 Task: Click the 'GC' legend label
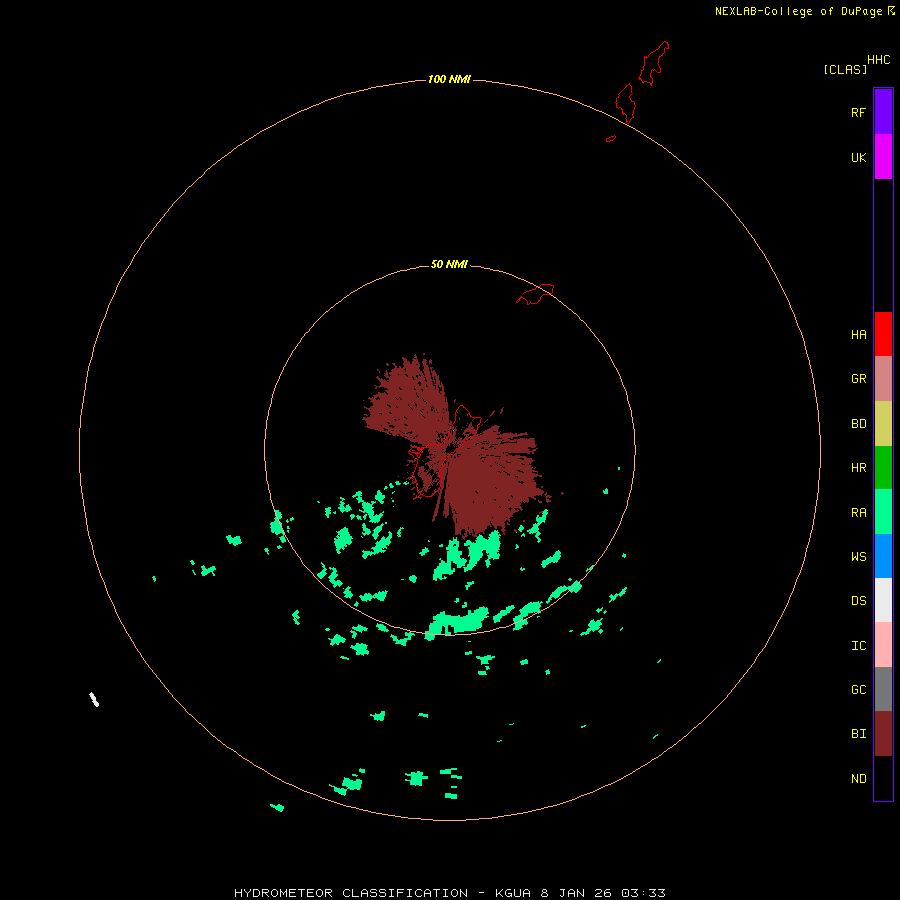pyautogui.click(x=858, y=690)
